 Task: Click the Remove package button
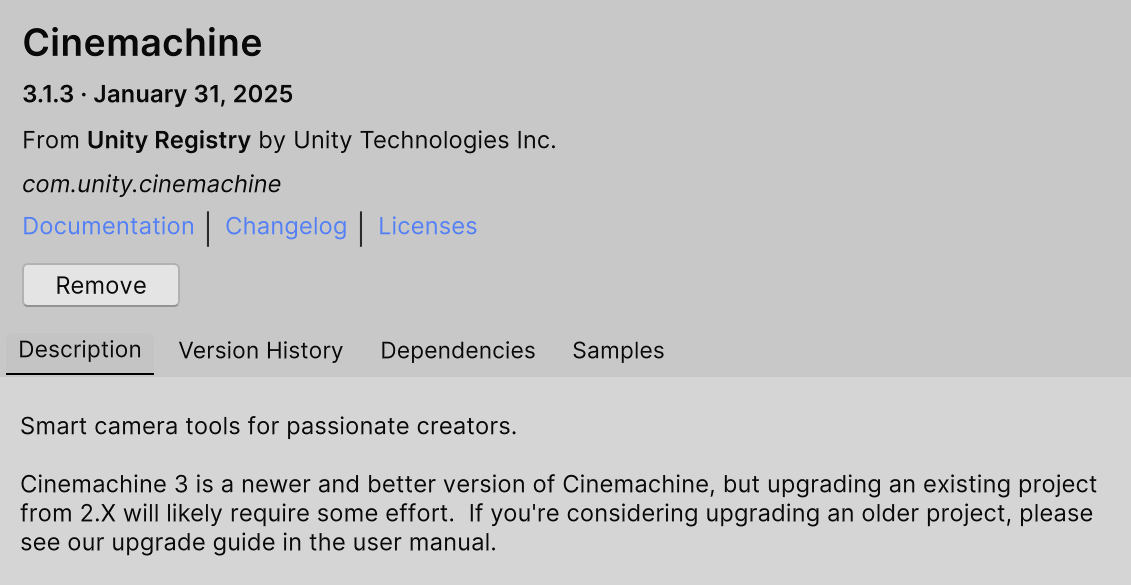coord(100,285)
